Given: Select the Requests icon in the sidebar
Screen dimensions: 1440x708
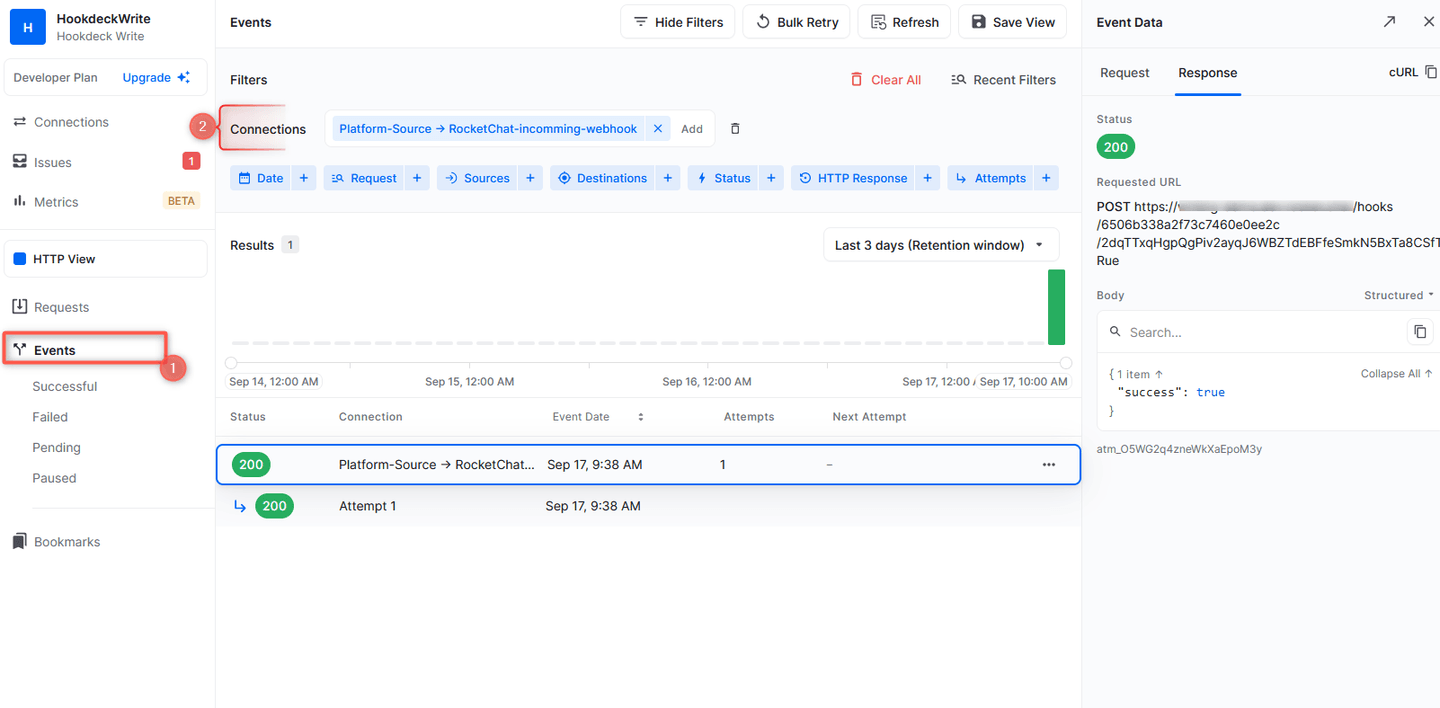Looking at the screenshot, I should (22, 307).
